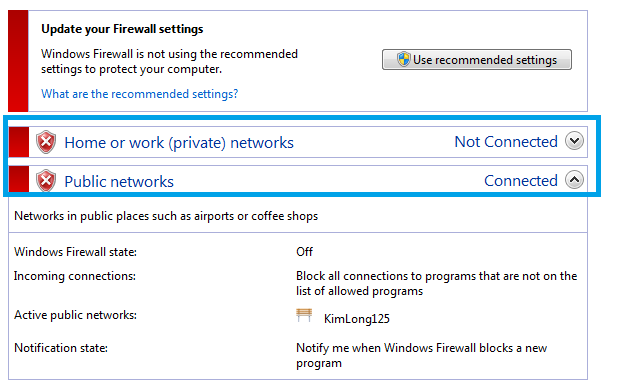The image size is (623, 392).
Task: Click the park bench icon beside KimLong125
Action: point(304,316)
